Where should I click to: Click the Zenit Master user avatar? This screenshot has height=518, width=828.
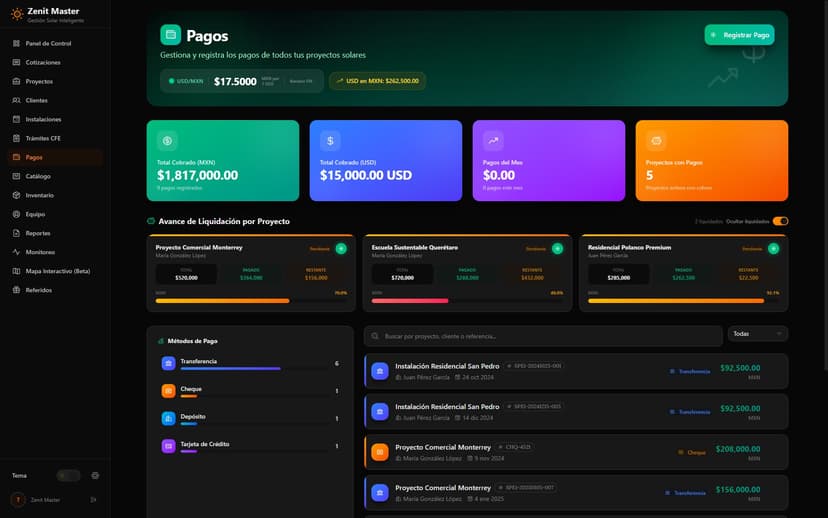(18, 500)
